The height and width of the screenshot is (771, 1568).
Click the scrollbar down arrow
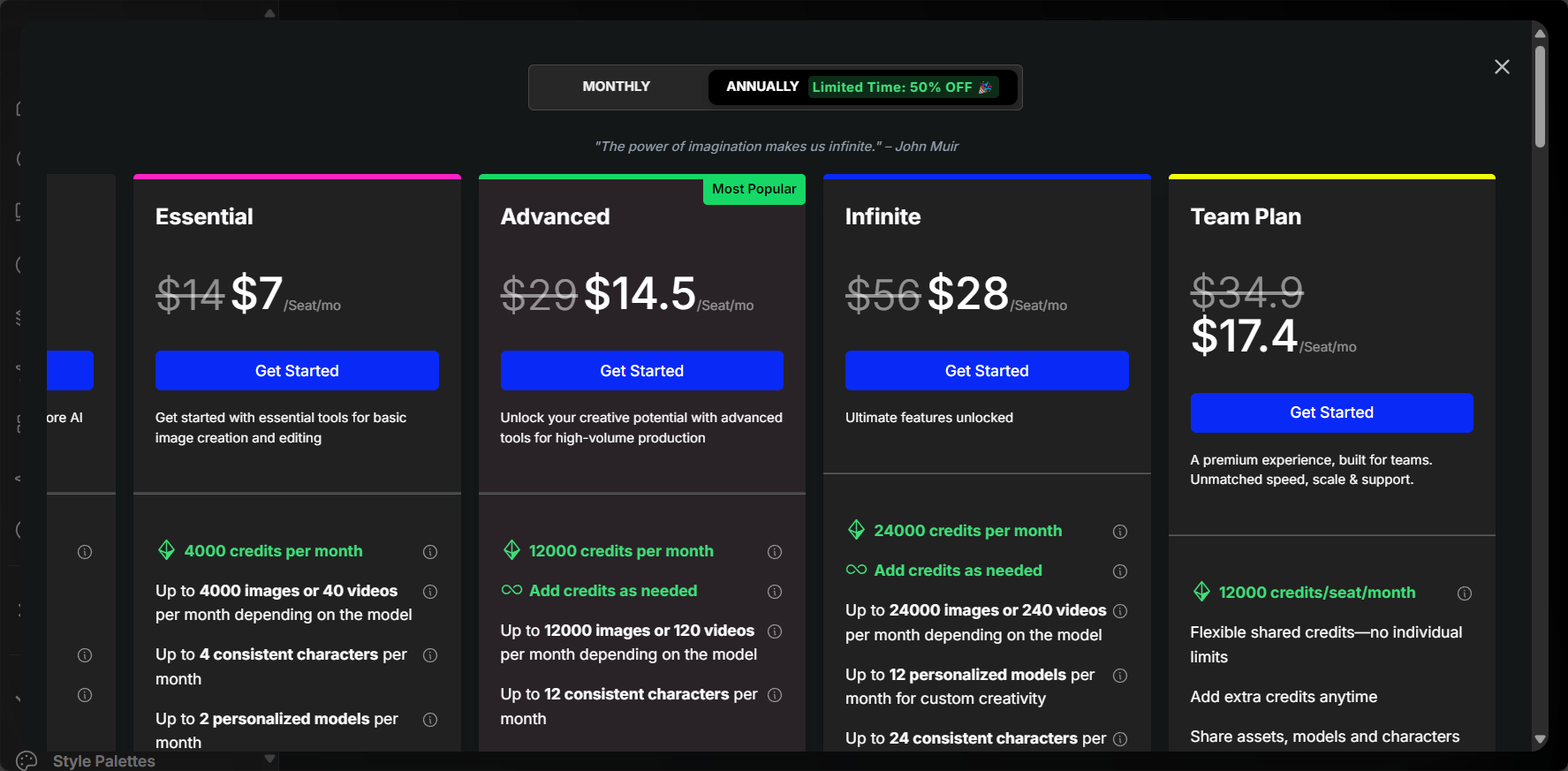(1540, 739)
